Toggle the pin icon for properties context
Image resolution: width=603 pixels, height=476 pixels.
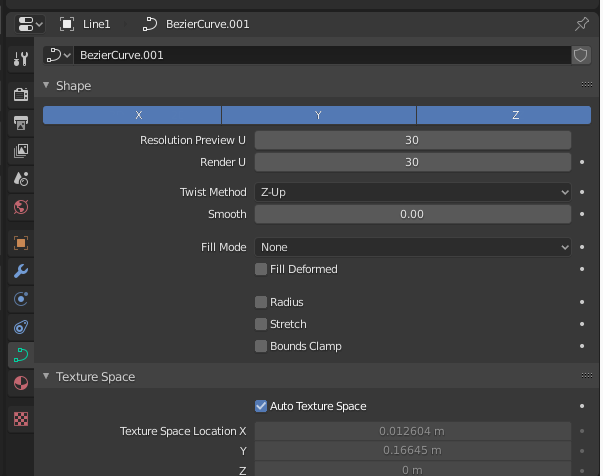click(x=581, y=24)
